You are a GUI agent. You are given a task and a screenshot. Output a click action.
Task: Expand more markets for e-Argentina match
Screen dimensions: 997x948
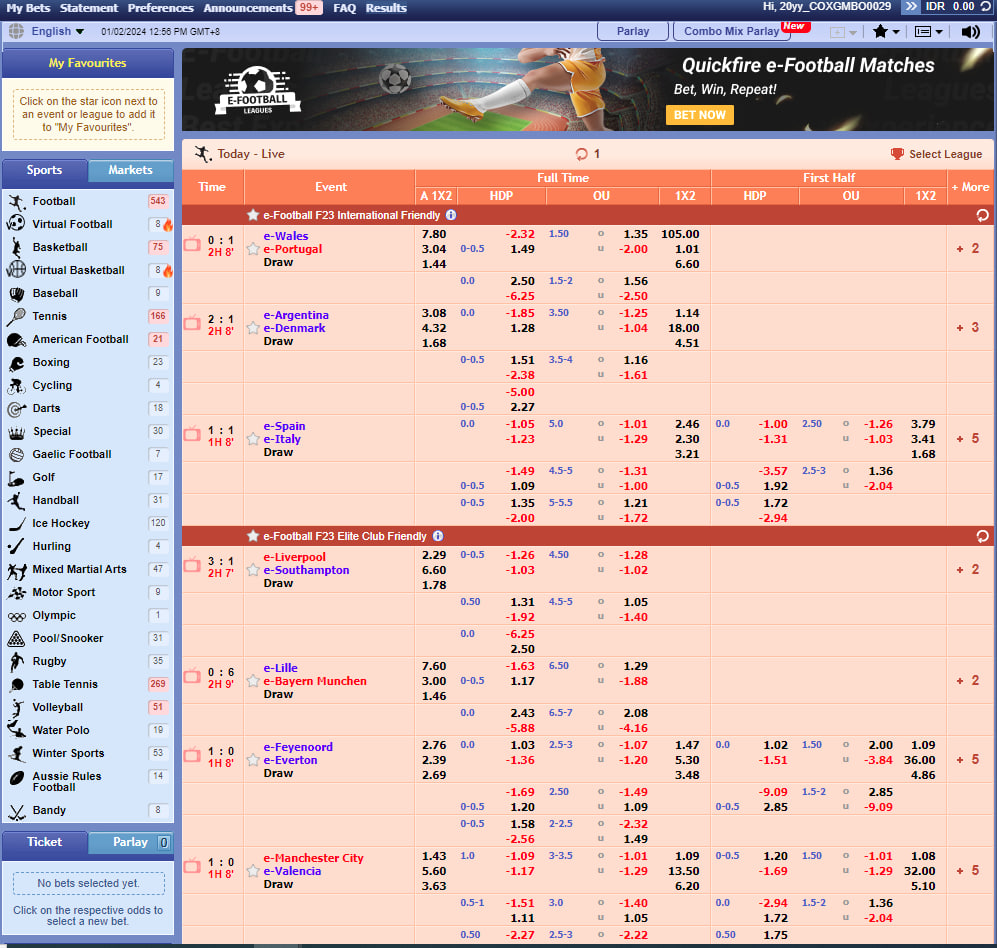(968, 327)
